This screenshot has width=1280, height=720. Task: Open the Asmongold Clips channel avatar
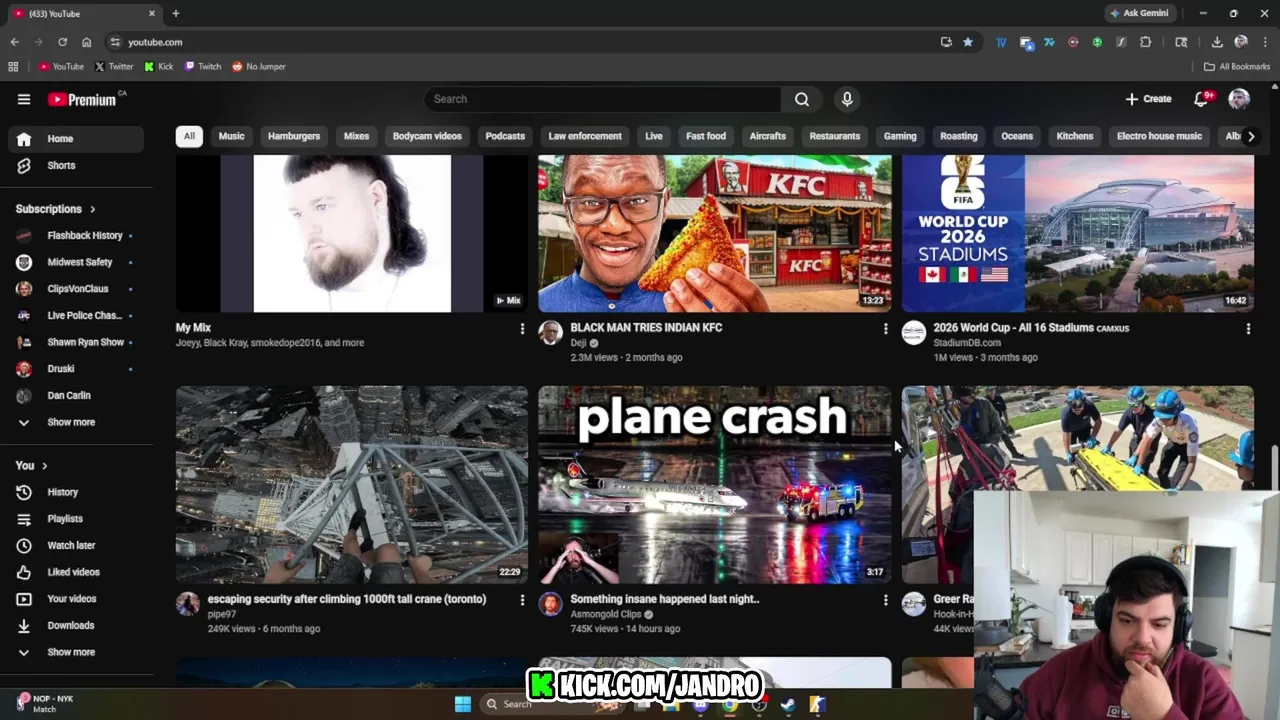551,604
